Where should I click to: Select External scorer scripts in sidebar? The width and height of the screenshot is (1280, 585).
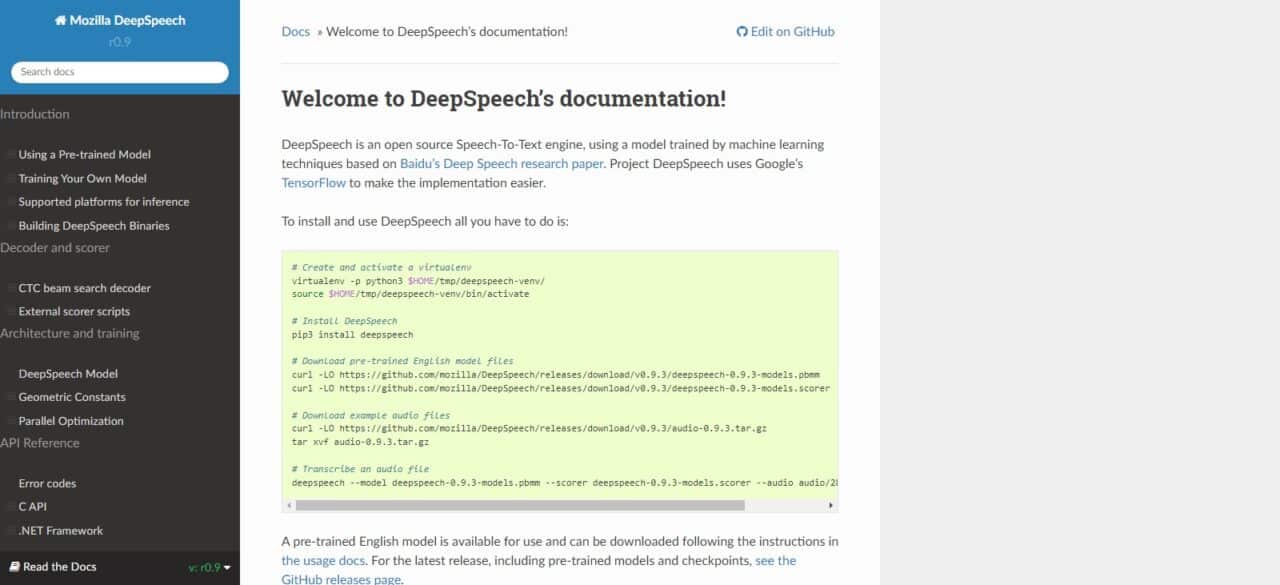pos(75,312)
